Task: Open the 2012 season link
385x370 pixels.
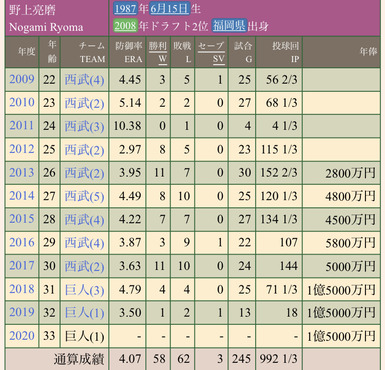Action: coord(22,149)
